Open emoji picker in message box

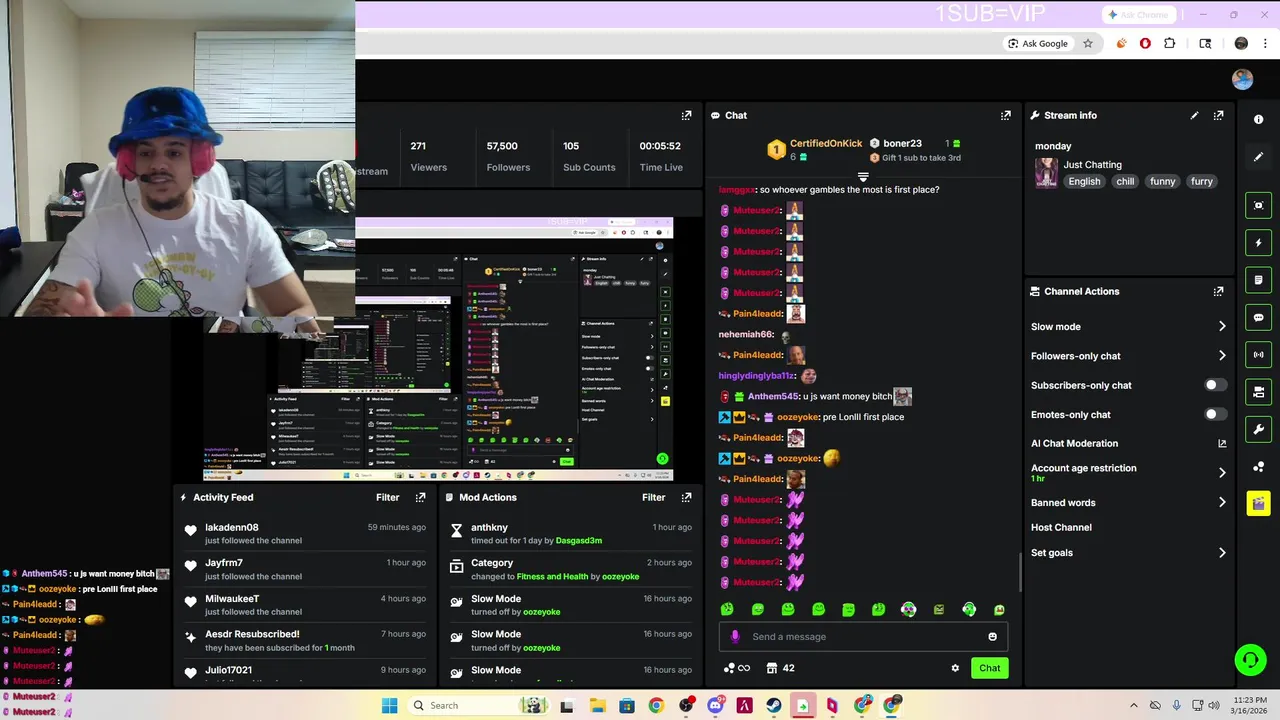click(992, 637)
